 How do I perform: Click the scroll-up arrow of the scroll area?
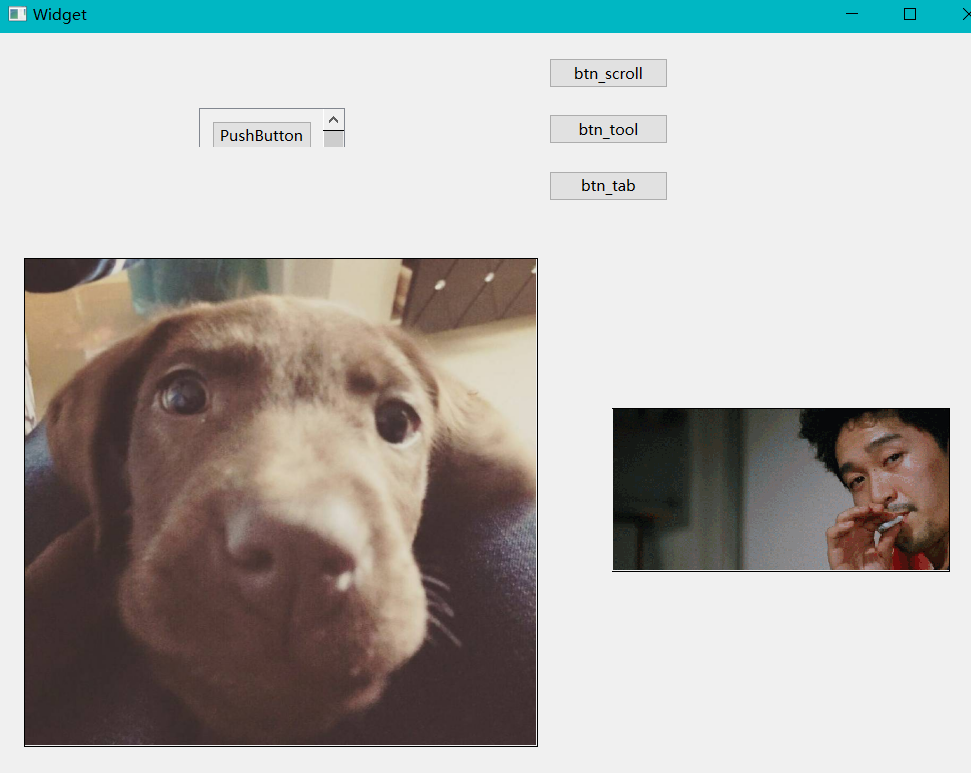coord(334,120)
